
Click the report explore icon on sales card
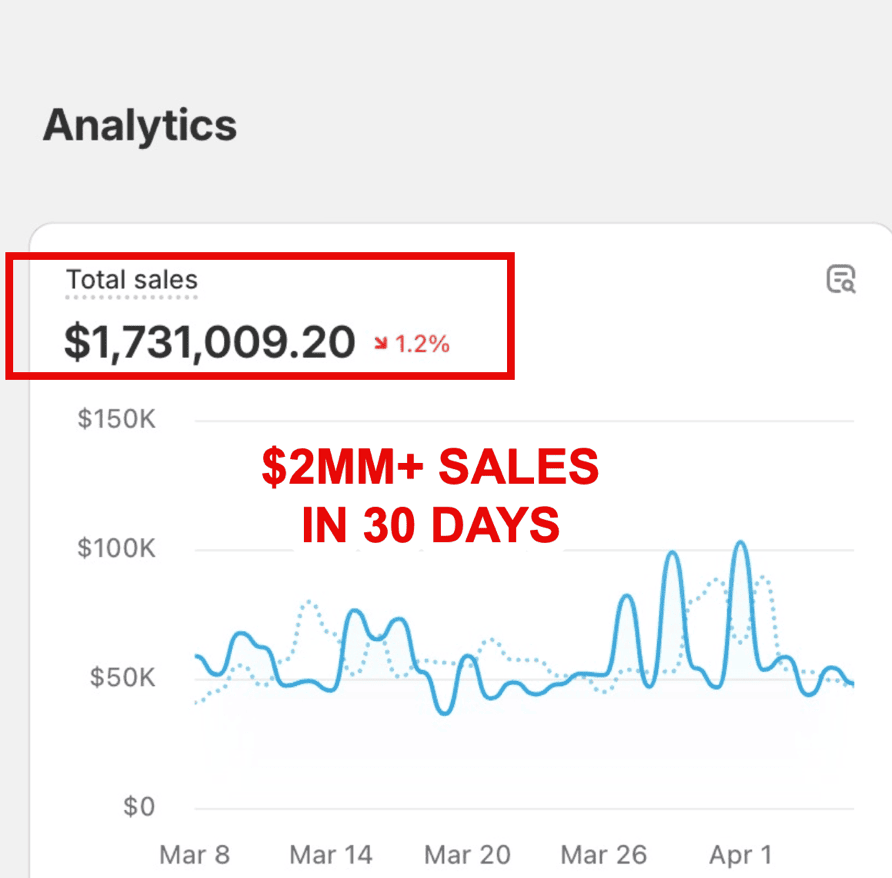tap(841, 279)
